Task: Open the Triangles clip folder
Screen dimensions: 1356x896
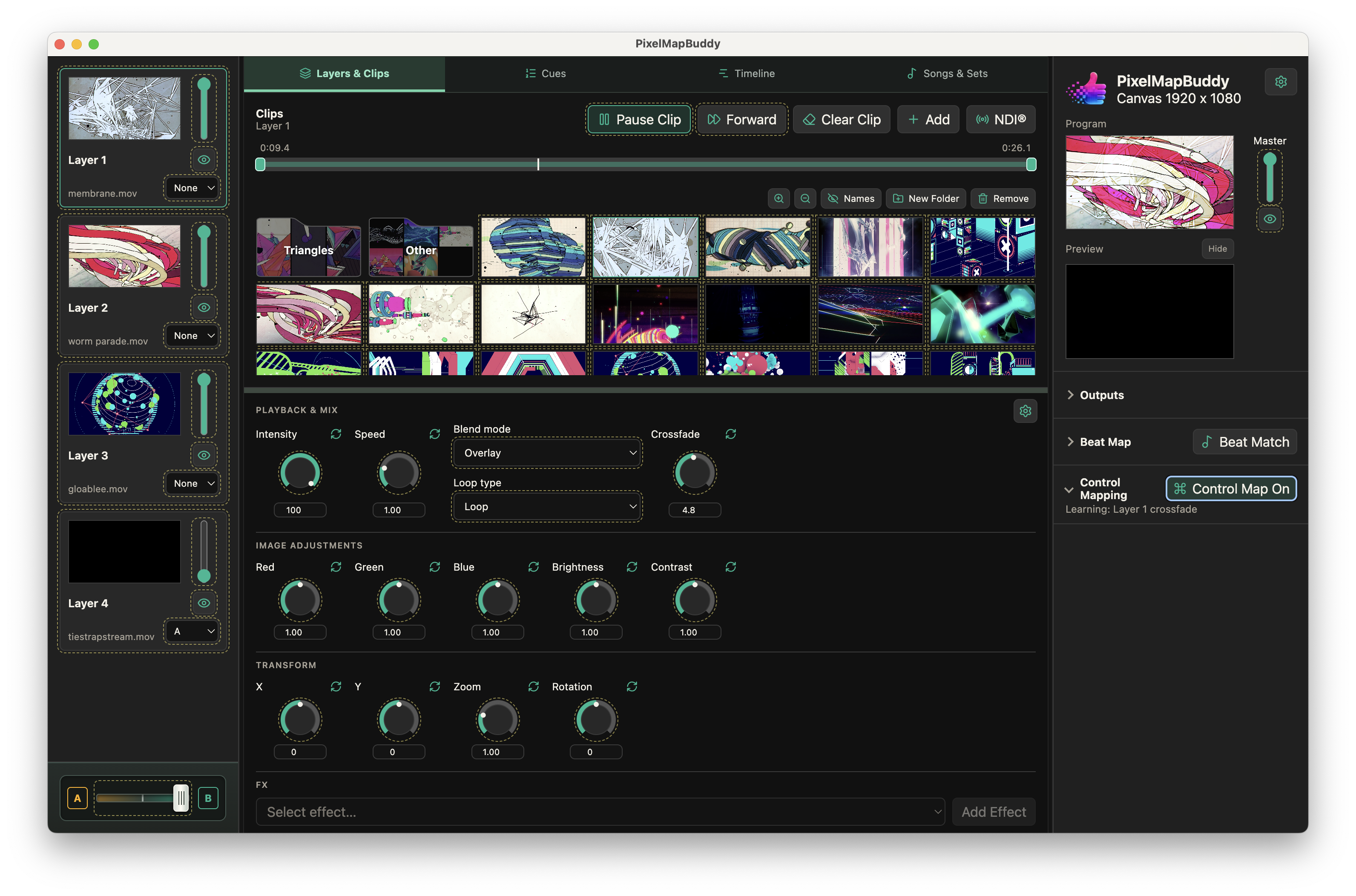Action: click(x=309, y=247)
